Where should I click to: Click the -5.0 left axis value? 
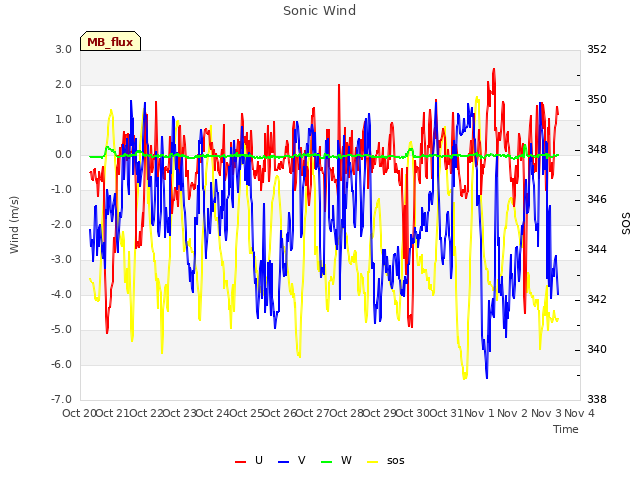click(x=62, y=329)
